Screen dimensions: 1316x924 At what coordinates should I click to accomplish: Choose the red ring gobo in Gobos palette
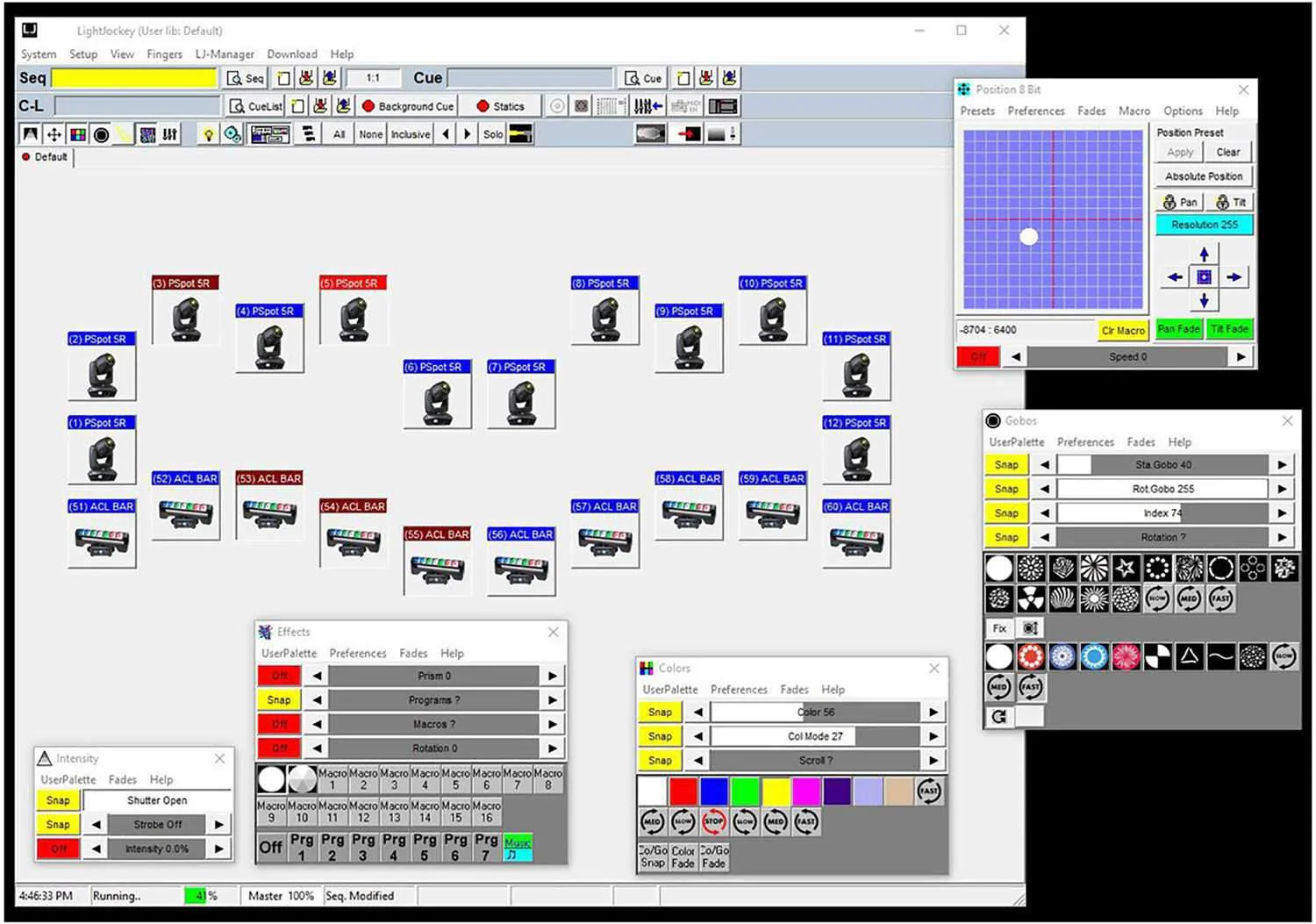tap(1031, 656)
